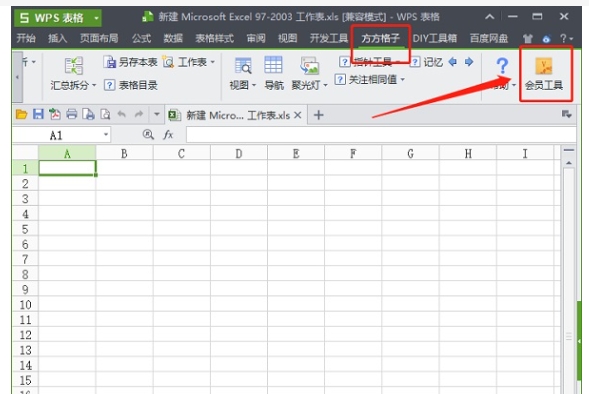The height and width of the screenshot is (394, 589).
Task: Click the Name Box showing A1
Action: [56, 135]
